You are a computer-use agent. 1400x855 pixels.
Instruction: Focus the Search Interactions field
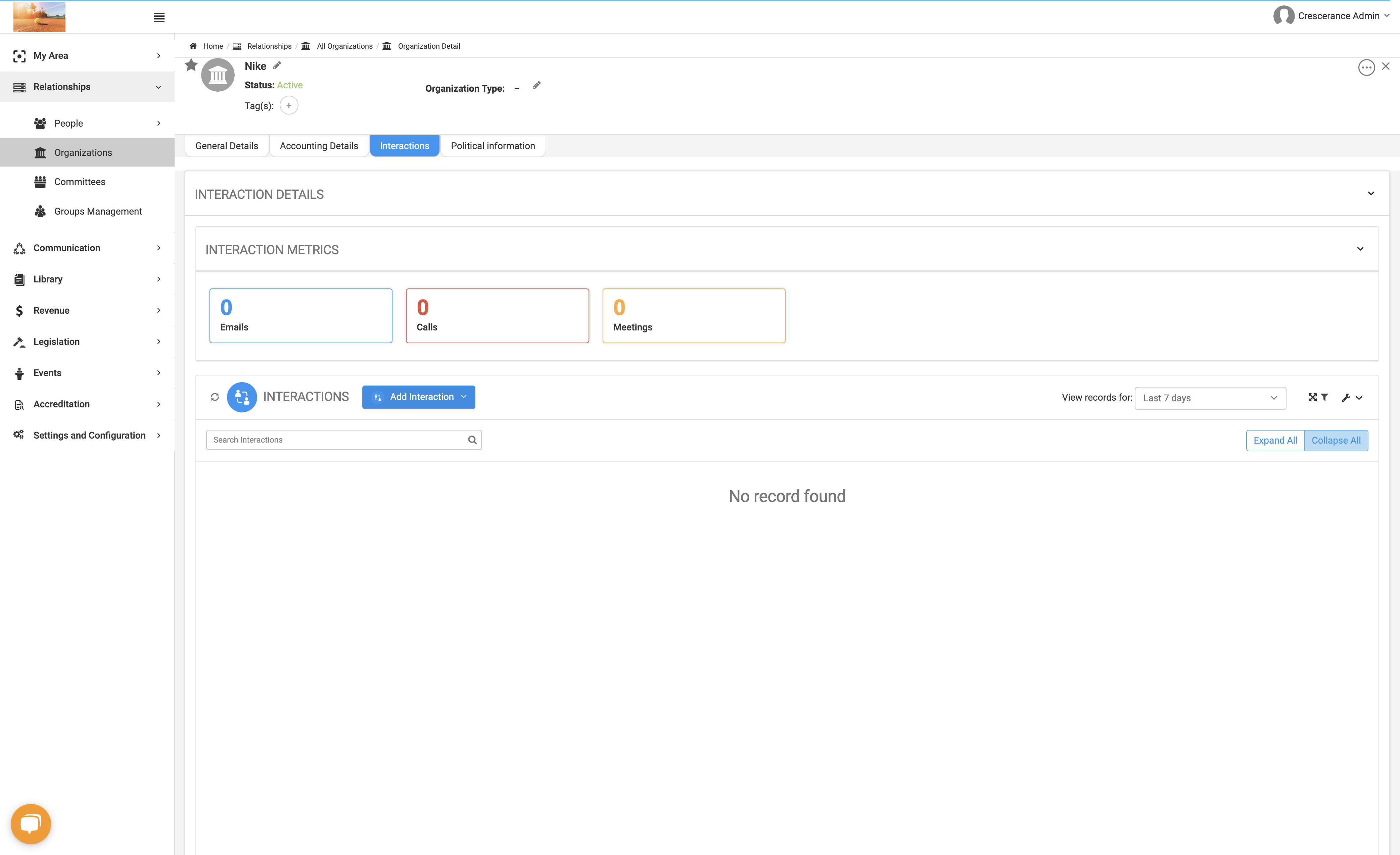click(x=344, y=440)
